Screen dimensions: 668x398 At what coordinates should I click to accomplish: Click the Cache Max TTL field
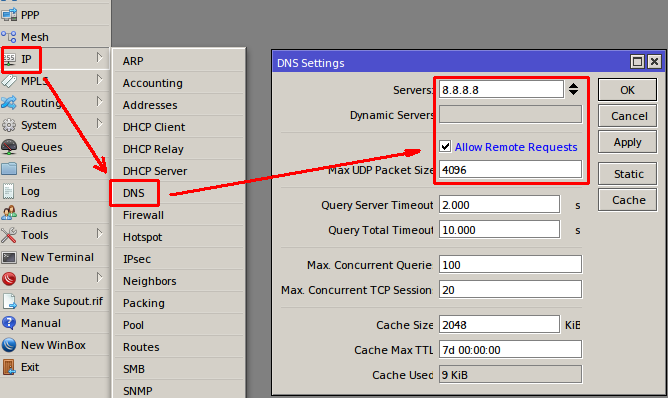point(510,350)
